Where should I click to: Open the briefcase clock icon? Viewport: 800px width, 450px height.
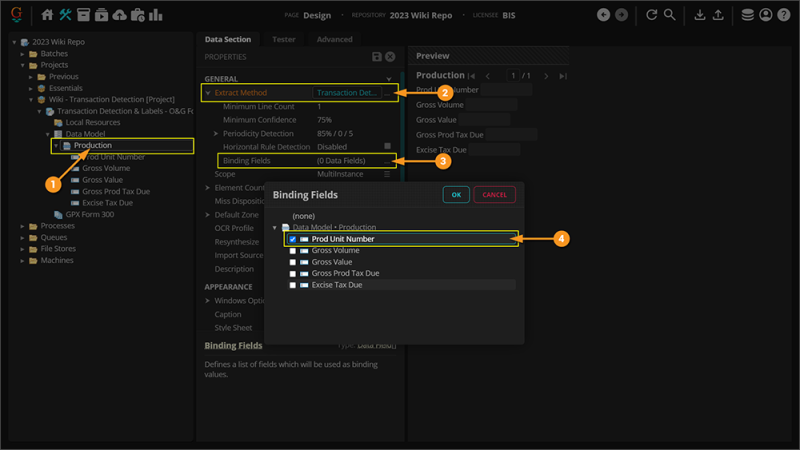pyautogui.click(x=138, y=15)
